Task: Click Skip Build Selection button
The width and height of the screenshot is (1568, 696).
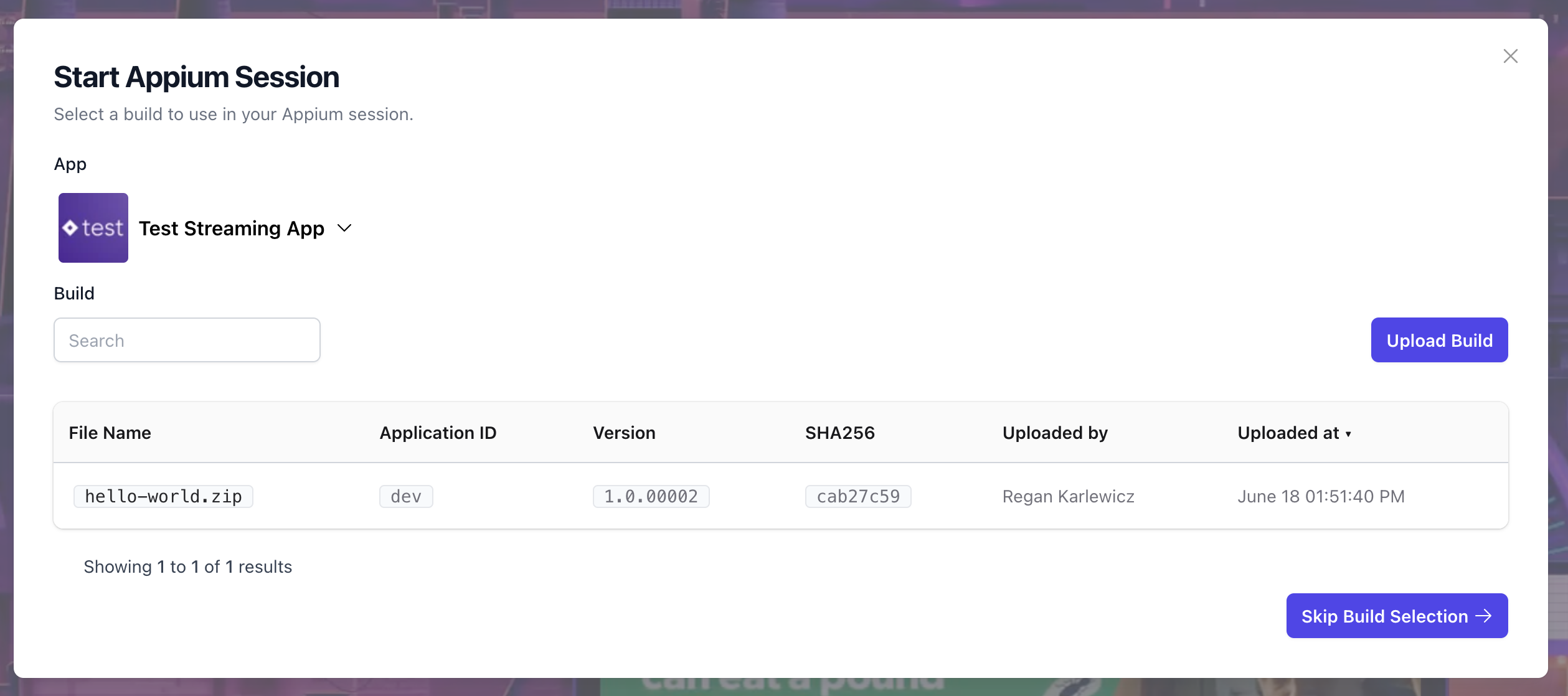Action: 1397,616
